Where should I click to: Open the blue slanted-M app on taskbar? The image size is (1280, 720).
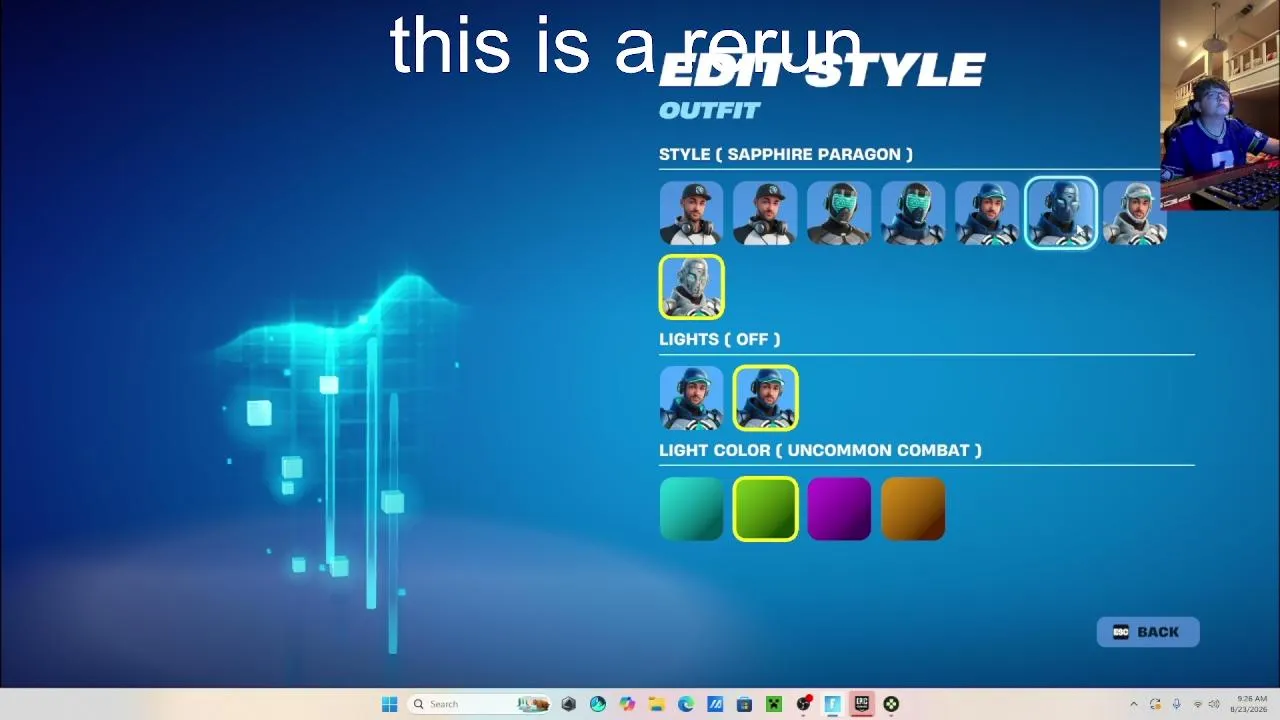(715, 704)
